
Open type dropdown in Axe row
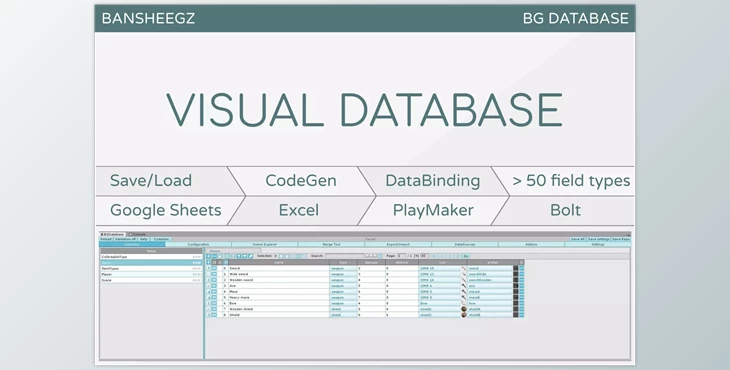[344, 286]
